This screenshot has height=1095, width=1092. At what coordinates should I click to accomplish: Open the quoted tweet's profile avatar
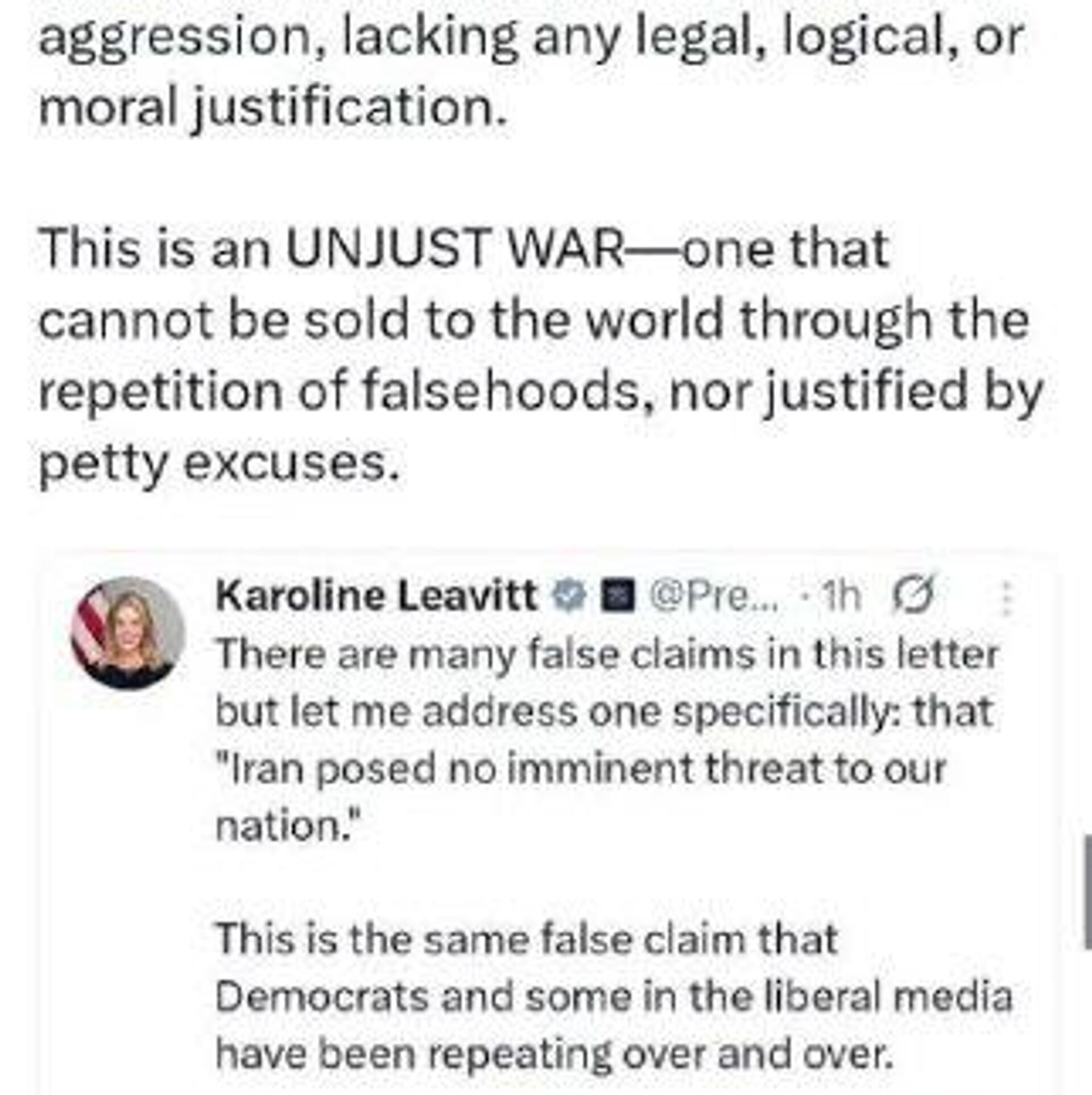pos(128,633)
